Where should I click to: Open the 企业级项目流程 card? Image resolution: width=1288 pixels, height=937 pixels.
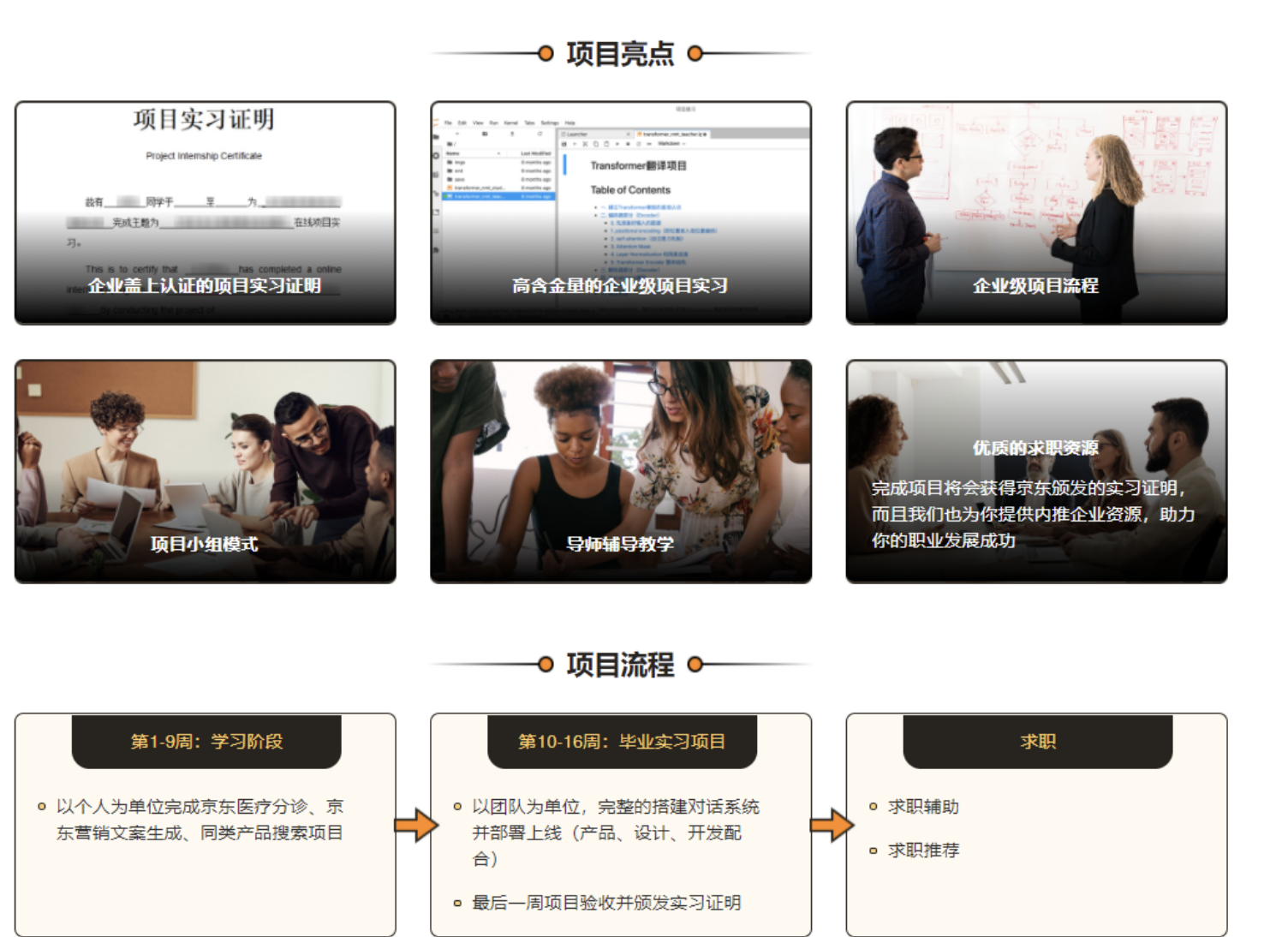tap(1036, 212)
